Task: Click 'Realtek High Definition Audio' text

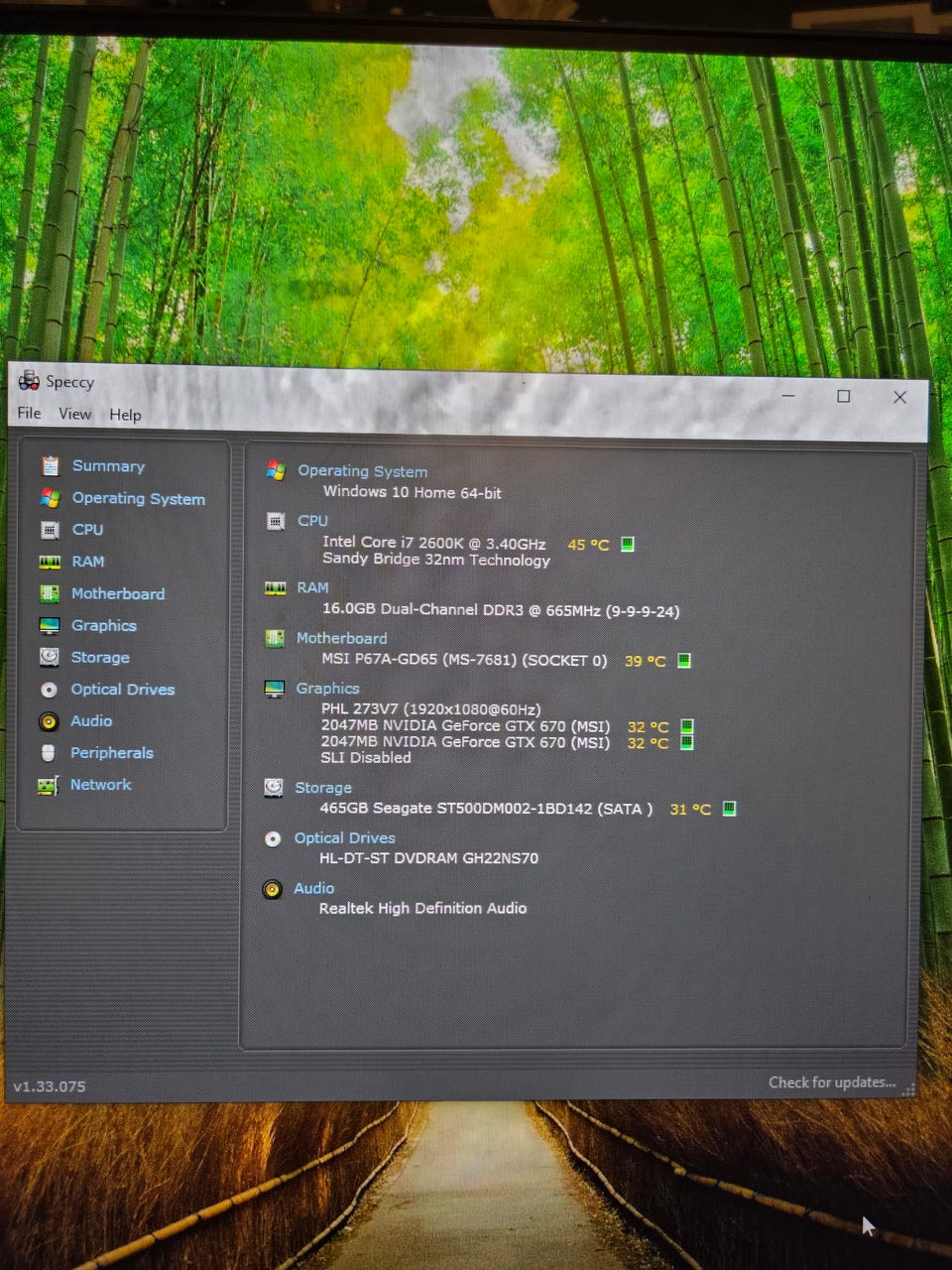Action: (422, 908)
